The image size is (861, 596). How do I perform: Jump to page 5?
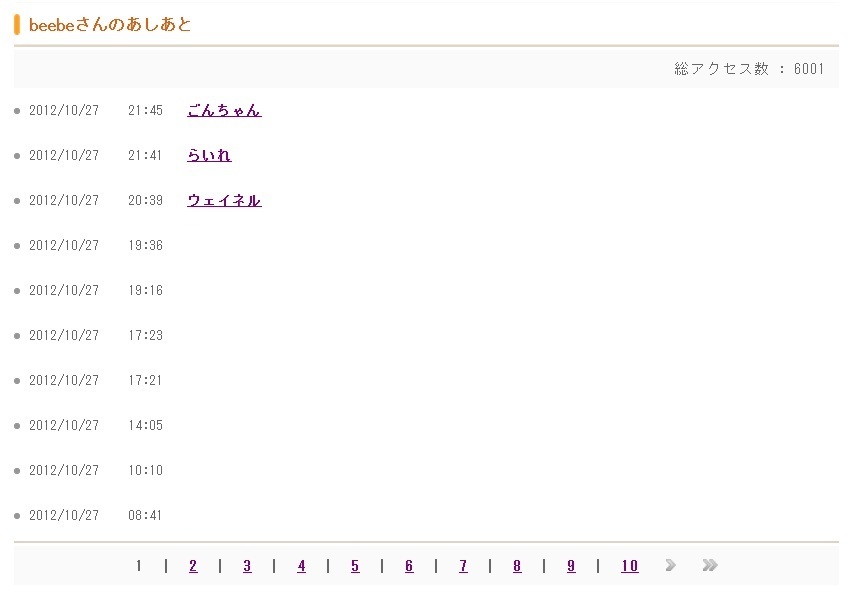(x=355, y=567)
